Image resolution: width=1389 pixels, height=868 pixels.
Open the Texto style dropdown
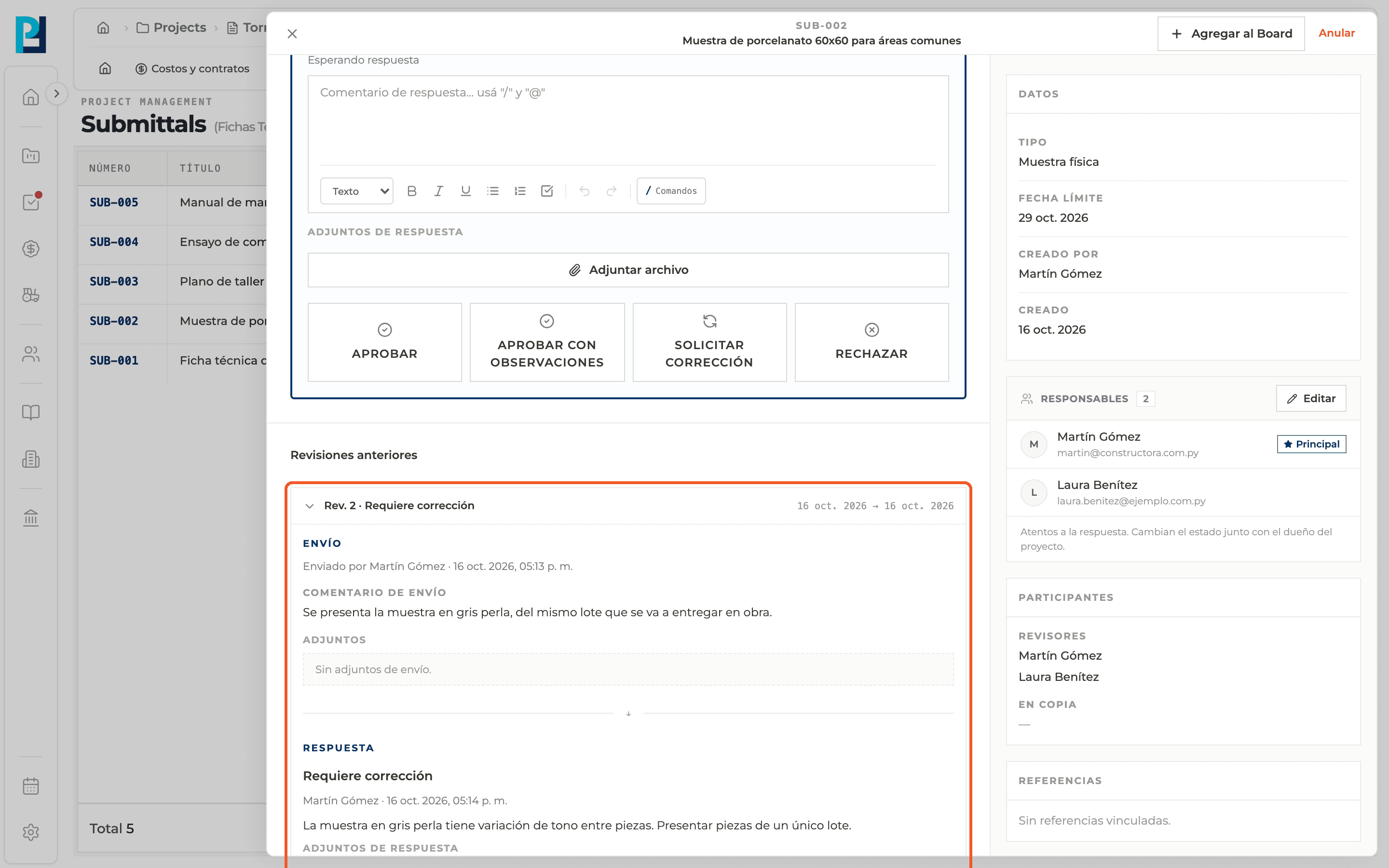pos(357,191)
